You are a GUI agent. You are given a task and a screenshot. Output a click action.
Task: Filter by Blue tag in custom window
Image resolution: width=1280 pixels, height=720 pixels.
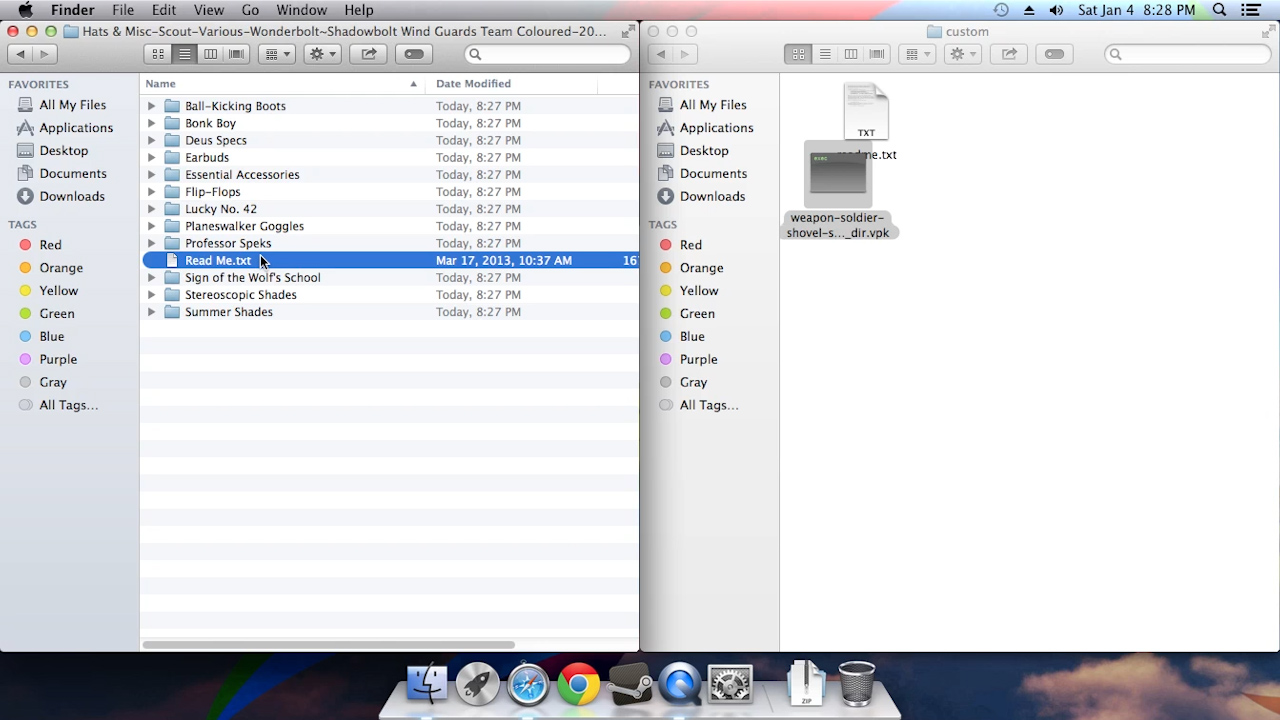pos(692,337)
